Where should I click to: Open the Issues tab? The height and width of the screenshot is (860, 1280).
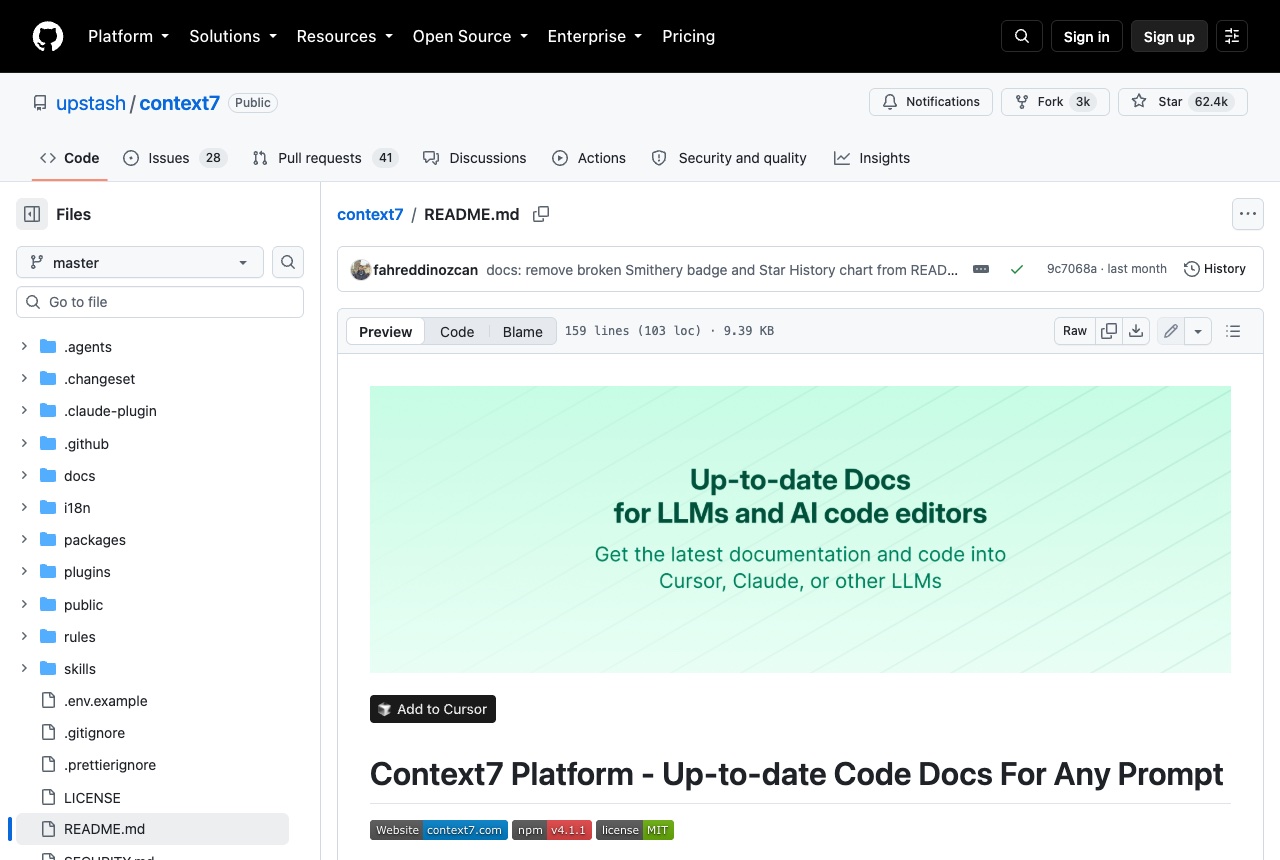click(x=175, y=158)
